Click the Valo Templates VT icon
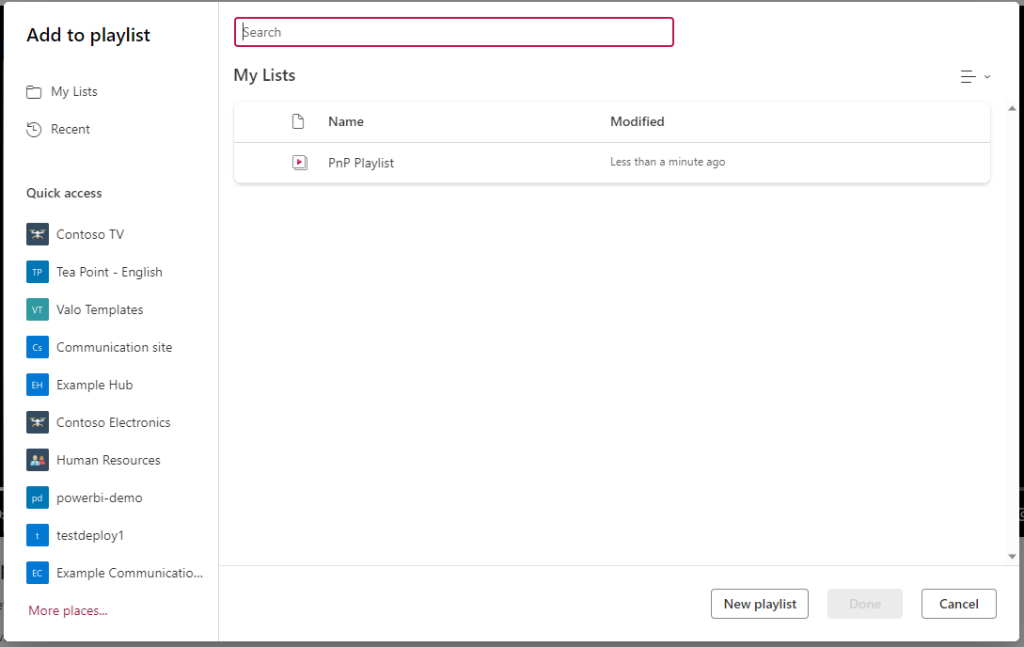This screenshot has height=647, width=1024. [x=37, y=309]
